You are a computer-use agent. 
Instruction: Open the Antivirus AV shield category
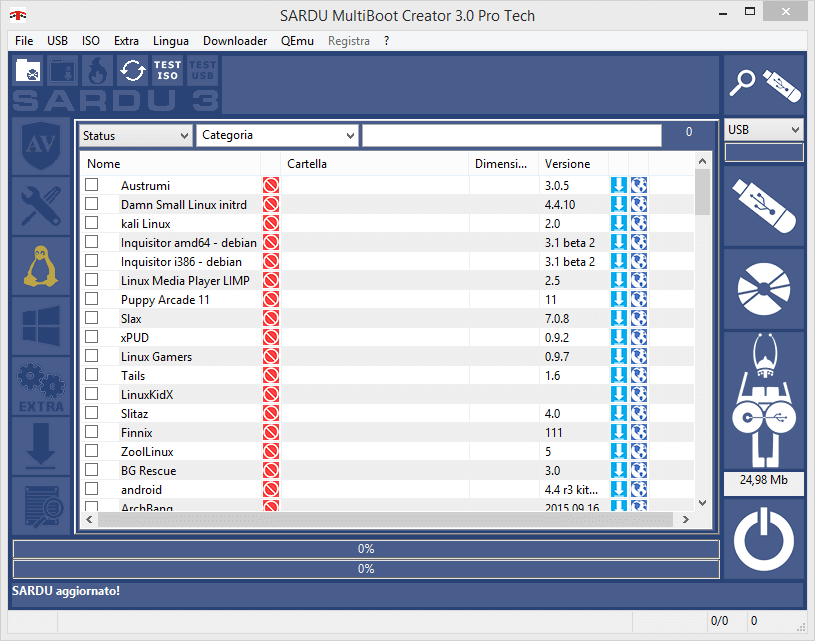[41, 146]
